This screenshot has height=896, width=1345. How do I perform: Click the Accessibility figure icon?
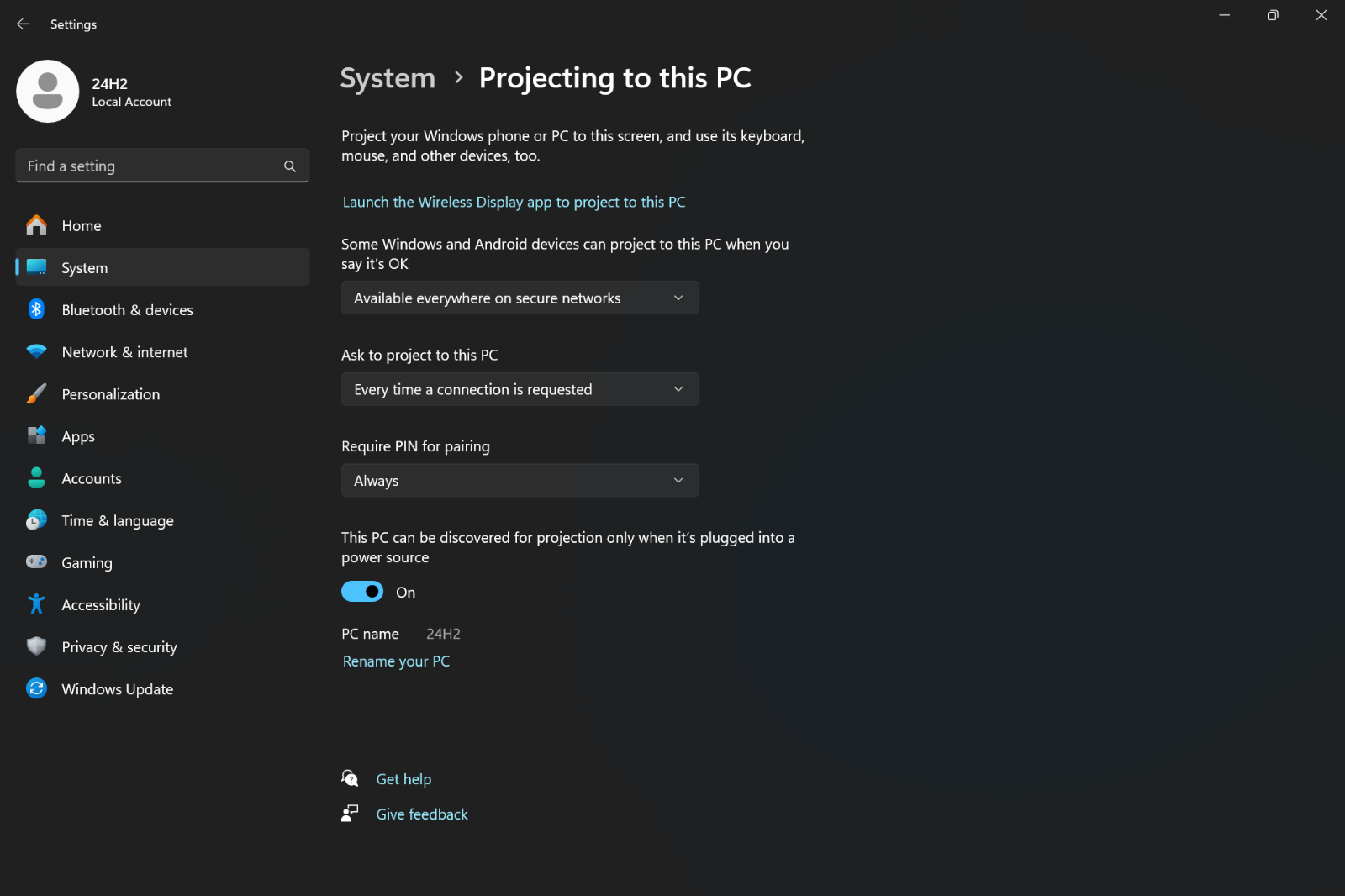click(36, 603)
